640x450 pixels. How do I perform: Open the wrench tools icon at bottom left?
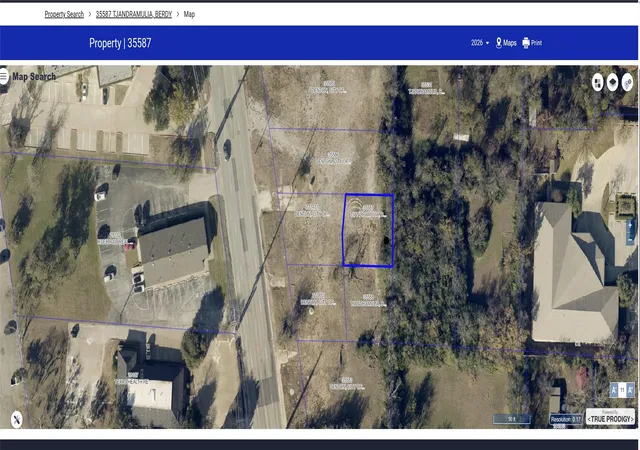16,419
